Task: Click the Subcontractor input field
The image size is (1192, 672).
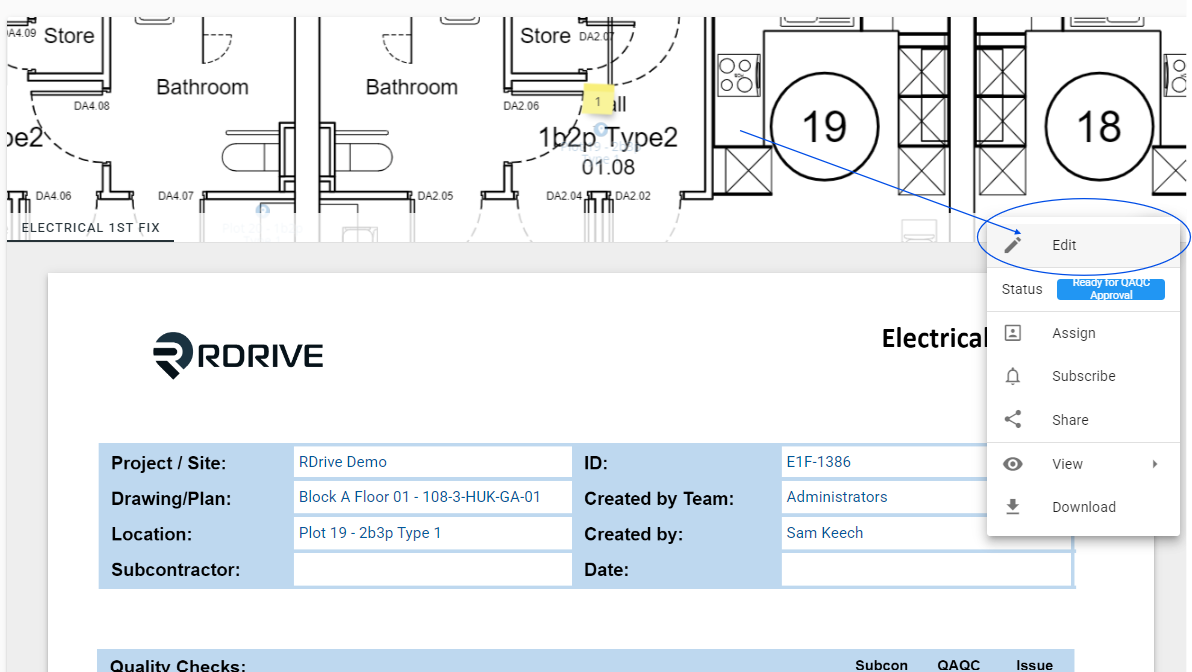Action: [433, 569]
